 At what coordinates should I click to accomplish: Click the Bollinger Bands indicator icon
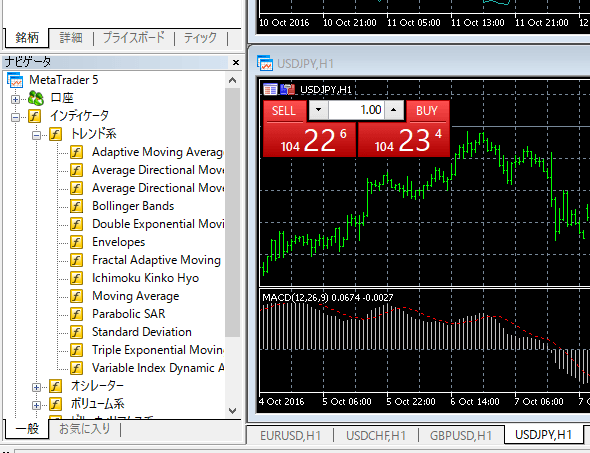pos(76,206)
